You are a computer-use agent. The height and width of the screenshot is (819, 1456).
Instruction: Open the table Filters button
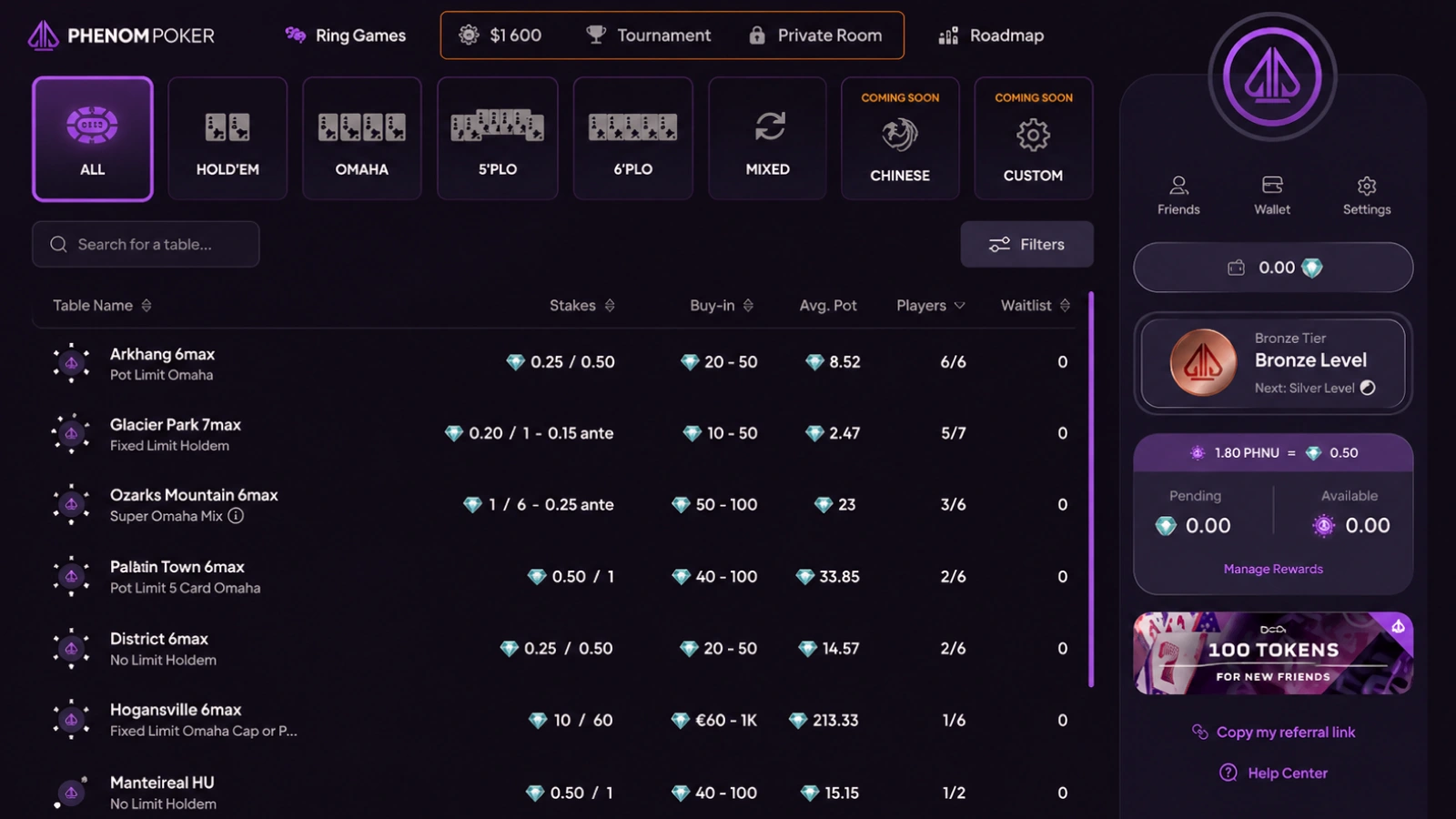pyautogui.click(x=1027, y=244)
